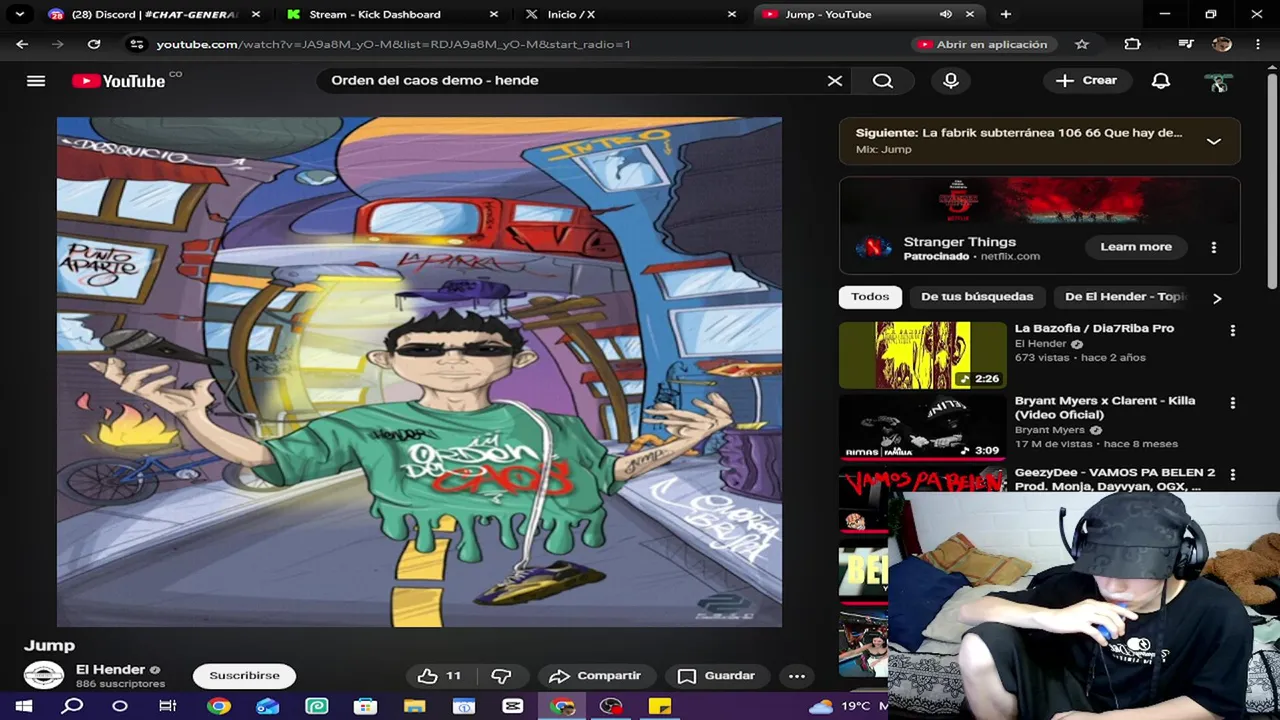Image resolution: width=1280 pixels, height=720 pixels.
Task: Open YouTube account avatar menu
Action: (1218, 82)
